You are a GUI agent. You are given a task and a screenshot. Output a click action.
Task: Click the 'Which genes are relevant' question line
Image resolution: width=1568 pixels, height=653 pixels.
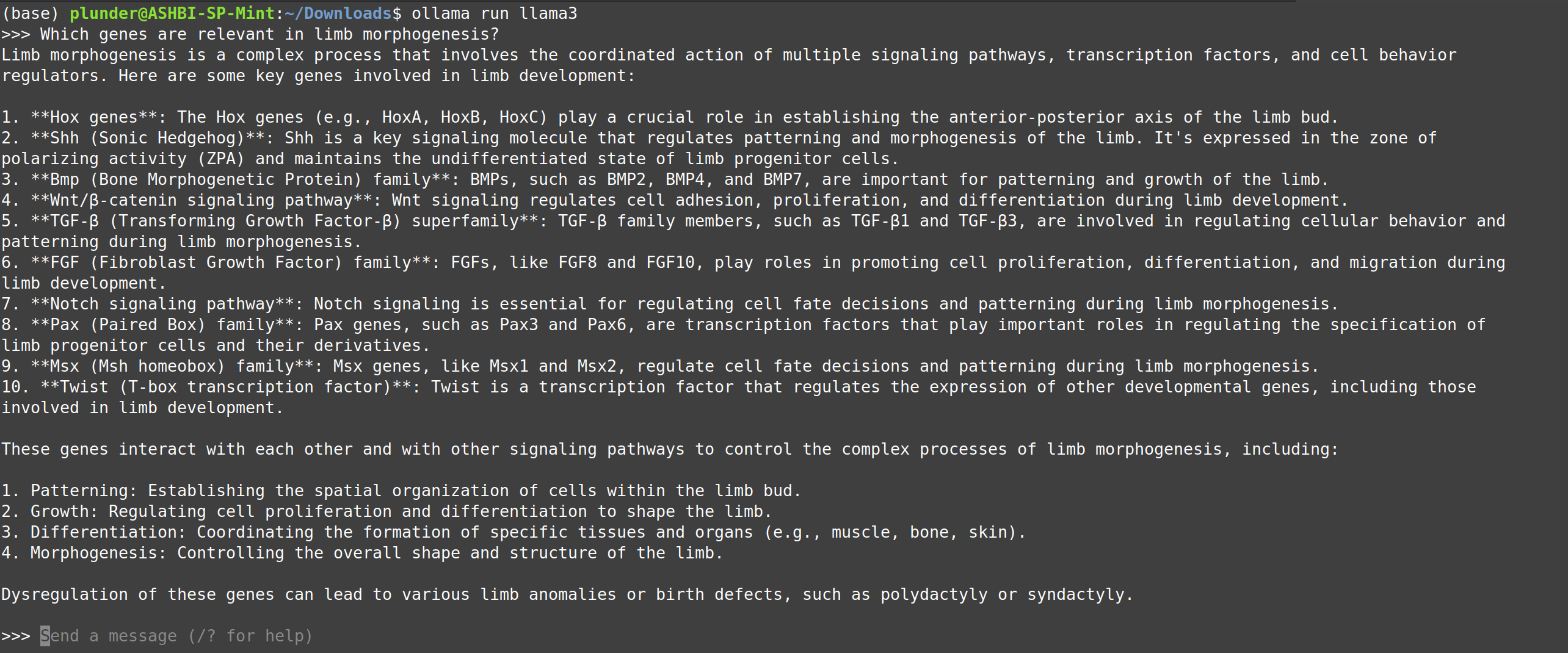tap(269, 34)
